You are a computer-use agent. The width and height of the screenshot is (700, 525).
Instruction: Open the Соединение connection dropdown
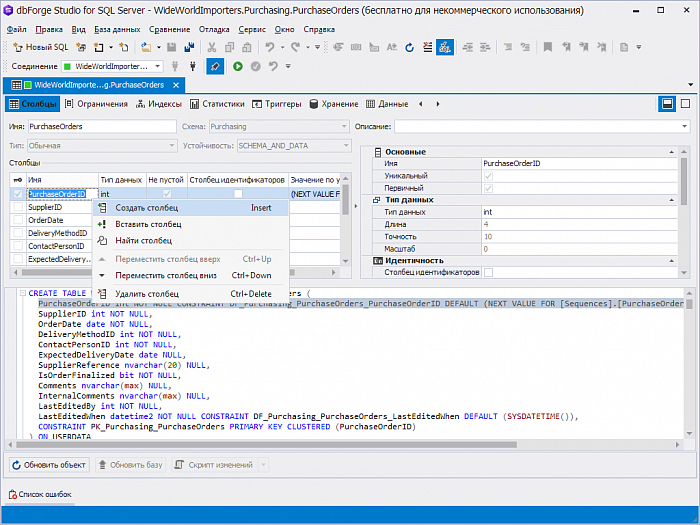coord(157,67)
